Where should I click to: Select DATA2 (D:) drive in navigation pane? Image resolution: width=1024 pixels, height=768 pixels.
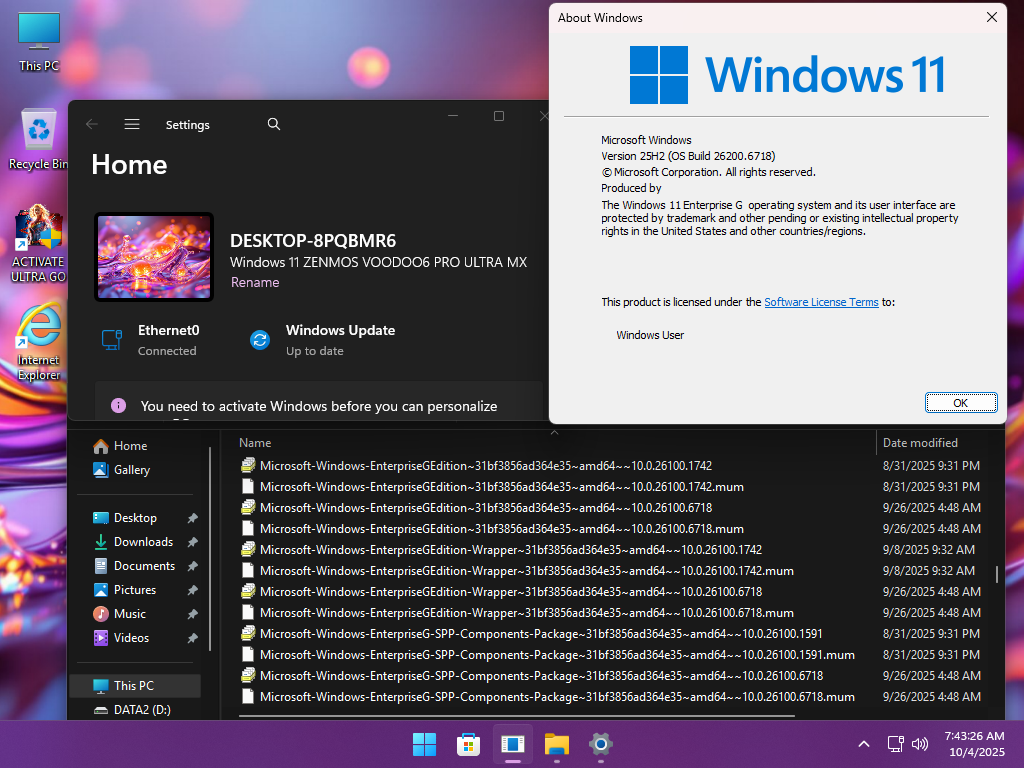pyautogui.click(x=142, y=709)
